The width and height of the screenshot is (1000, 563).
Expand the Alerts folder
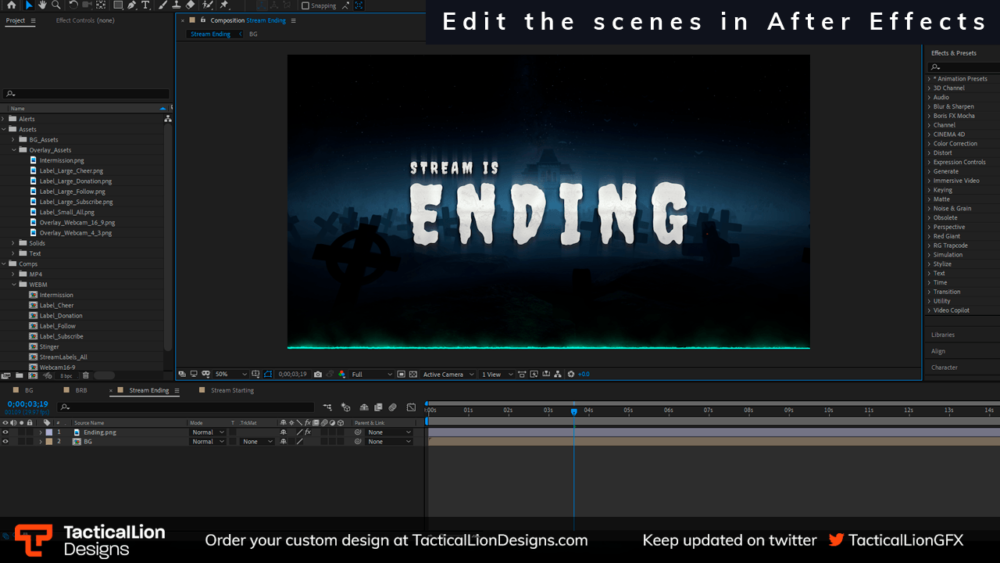coord(4,119)
